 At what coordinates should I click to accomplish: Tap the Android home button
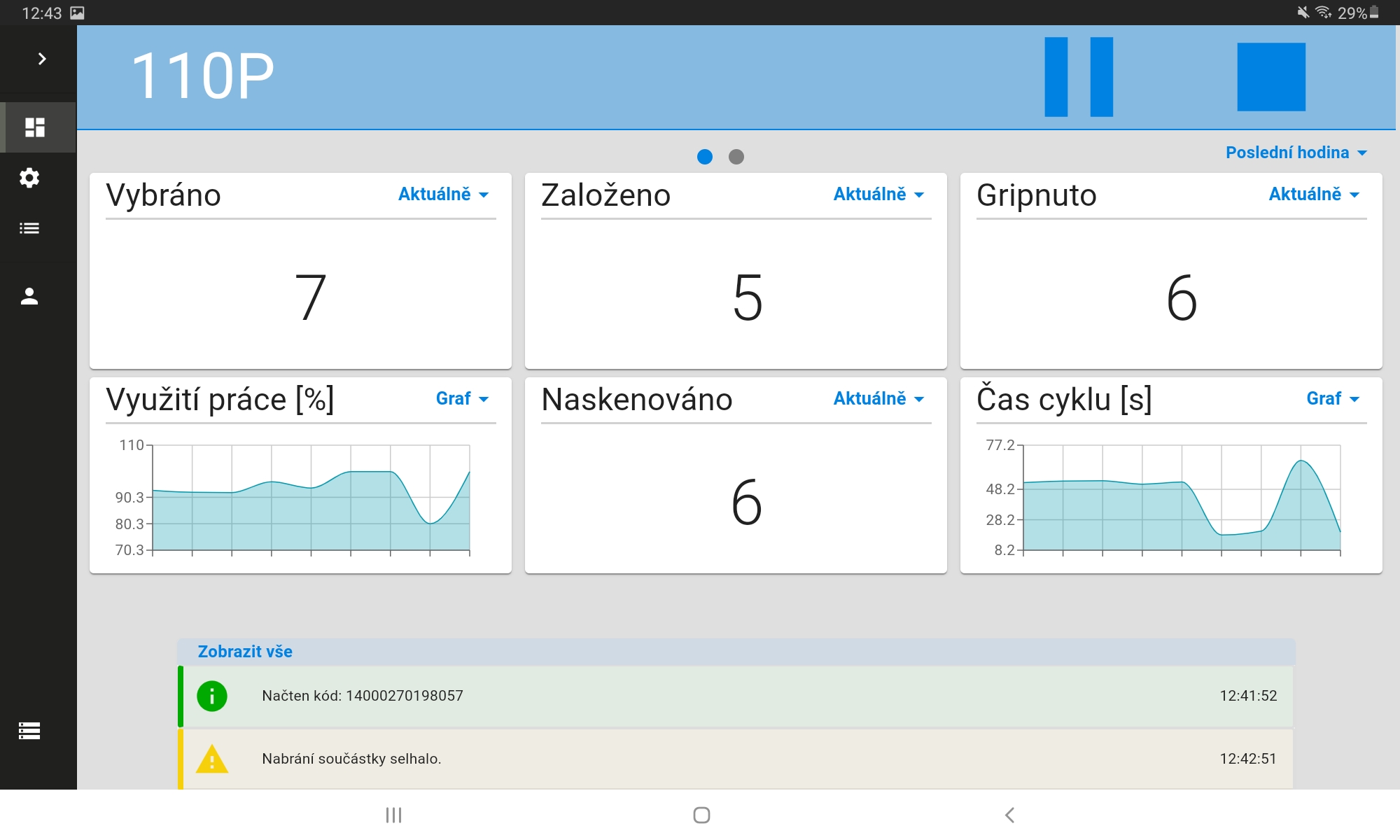(701, 815)
